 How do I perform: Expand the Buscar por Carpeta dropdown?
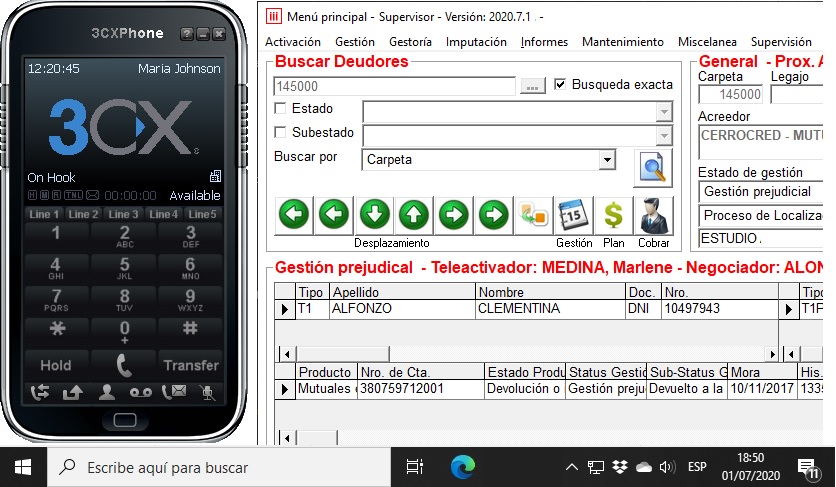tap(607, 159)
